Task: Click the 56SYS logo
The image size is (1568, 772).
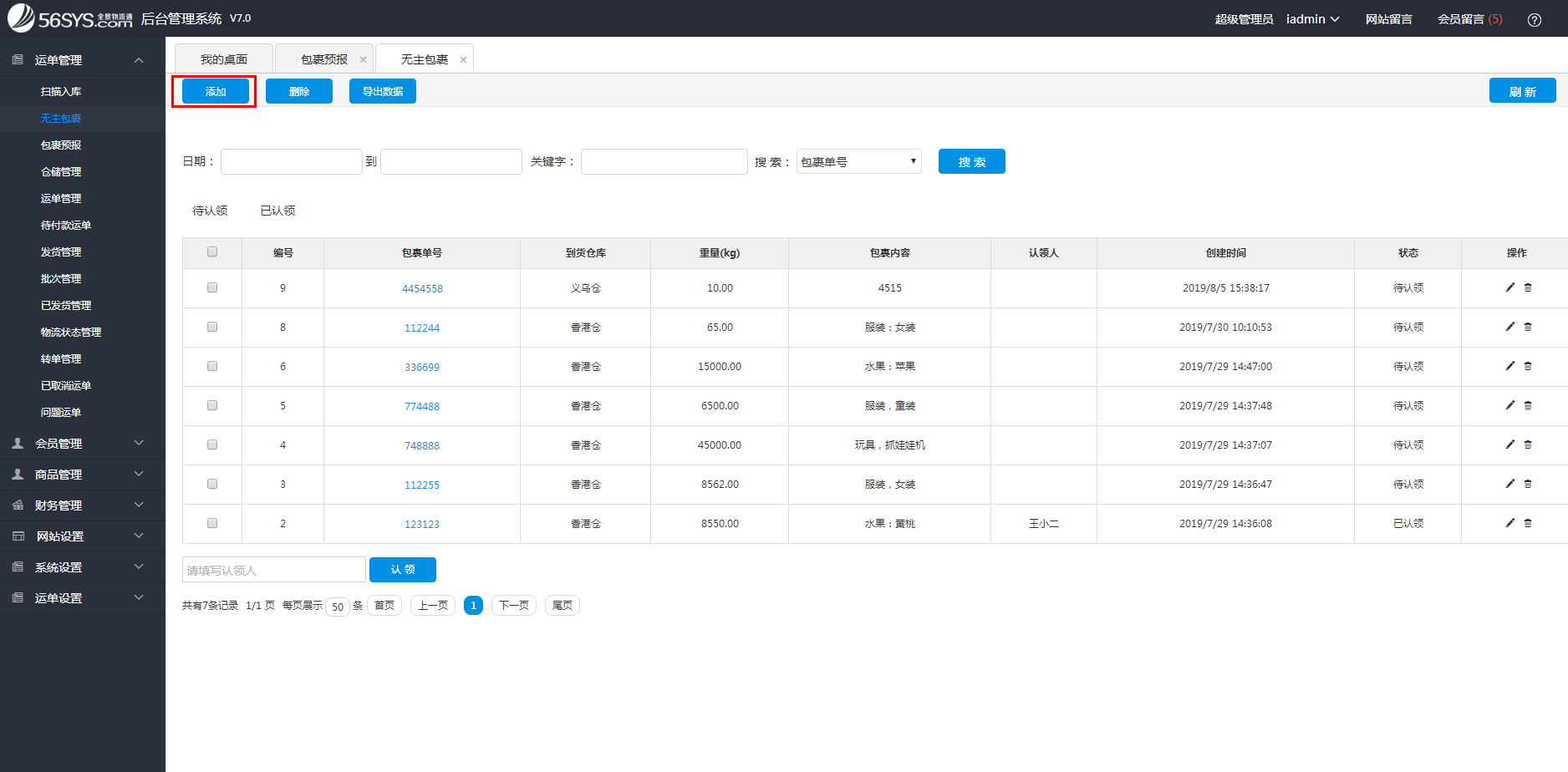Action: click(70, 18)
